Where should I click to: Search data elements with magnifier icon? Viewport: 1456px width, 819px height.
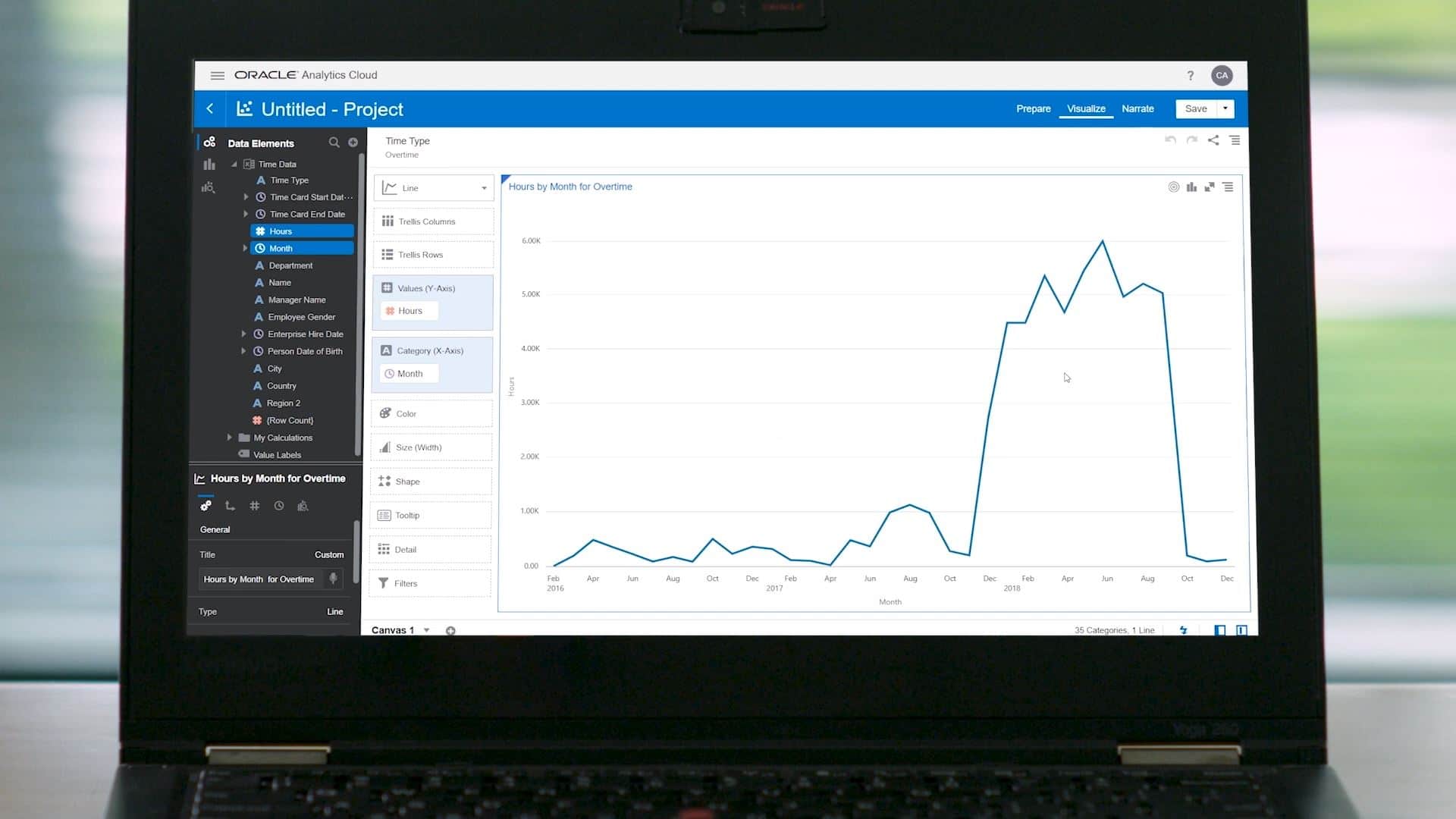[x=334, y=143]
